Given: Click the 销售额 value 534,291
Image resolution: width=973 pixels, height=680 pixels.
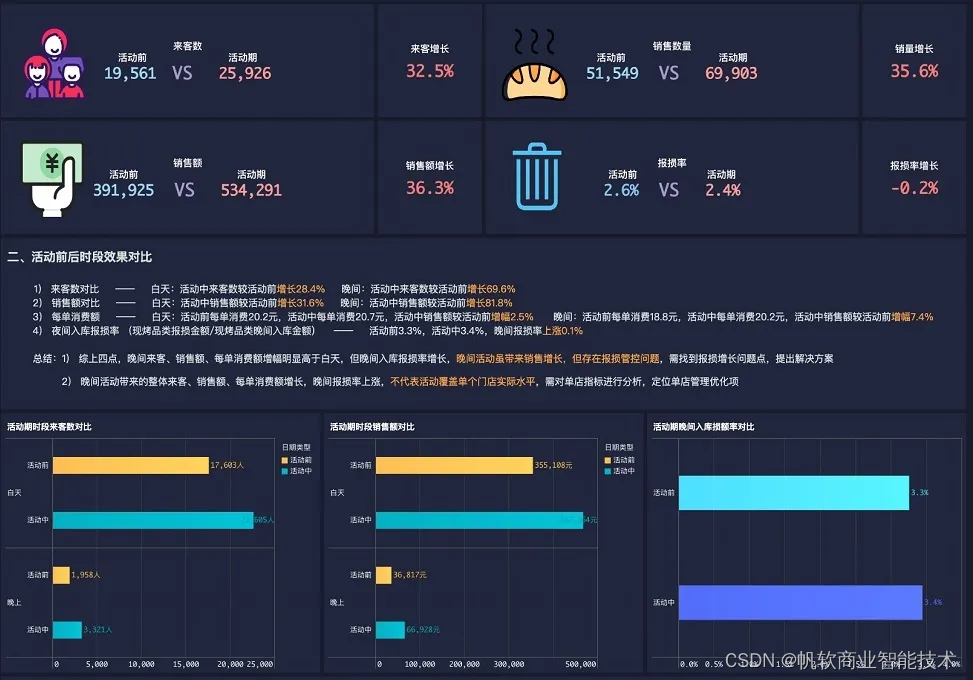Looking at the screenshot, I should click(x=251, y=190).
